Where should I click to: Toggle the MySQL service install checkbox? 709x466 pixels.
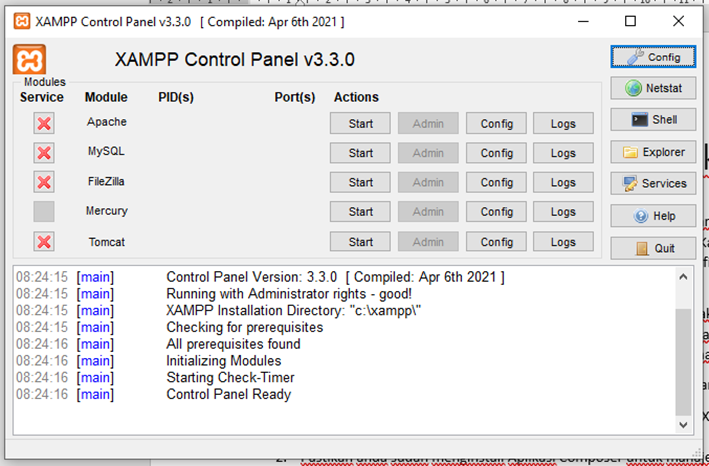coord(44,153)
